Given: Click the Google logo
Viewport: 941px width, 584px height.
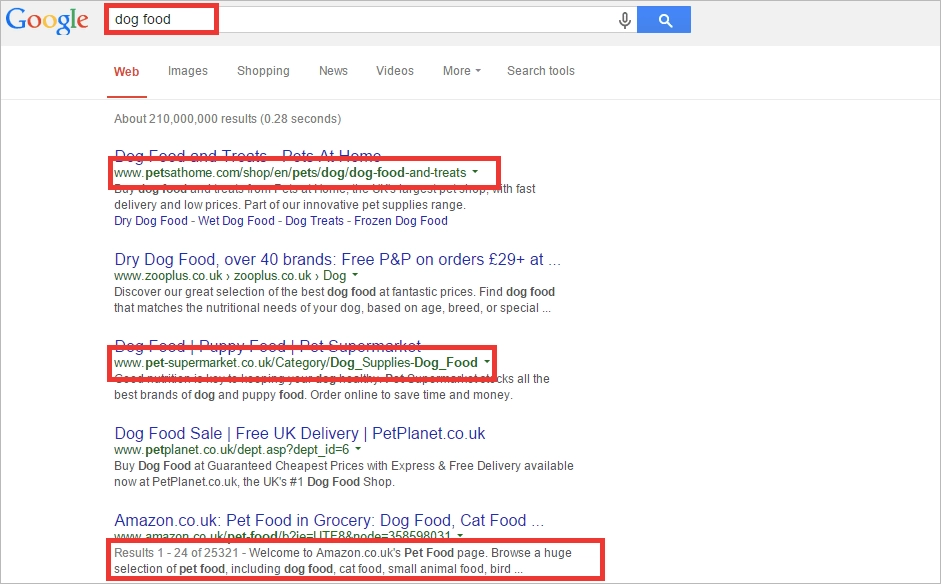Looking at the screenshot, I should click(x=46, y=20).
